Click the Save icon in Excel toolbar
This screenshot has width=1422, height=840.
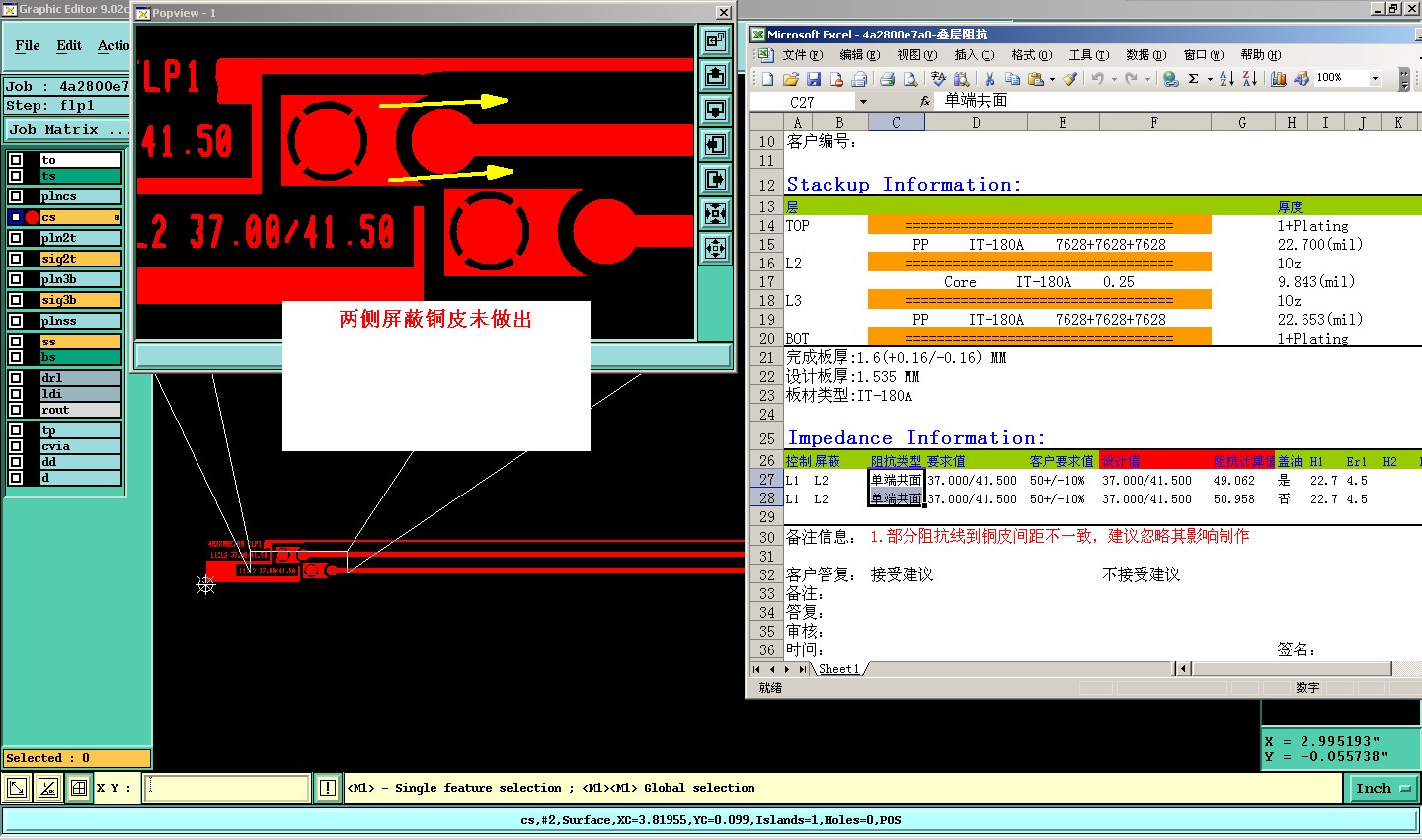tap(814, 79)
